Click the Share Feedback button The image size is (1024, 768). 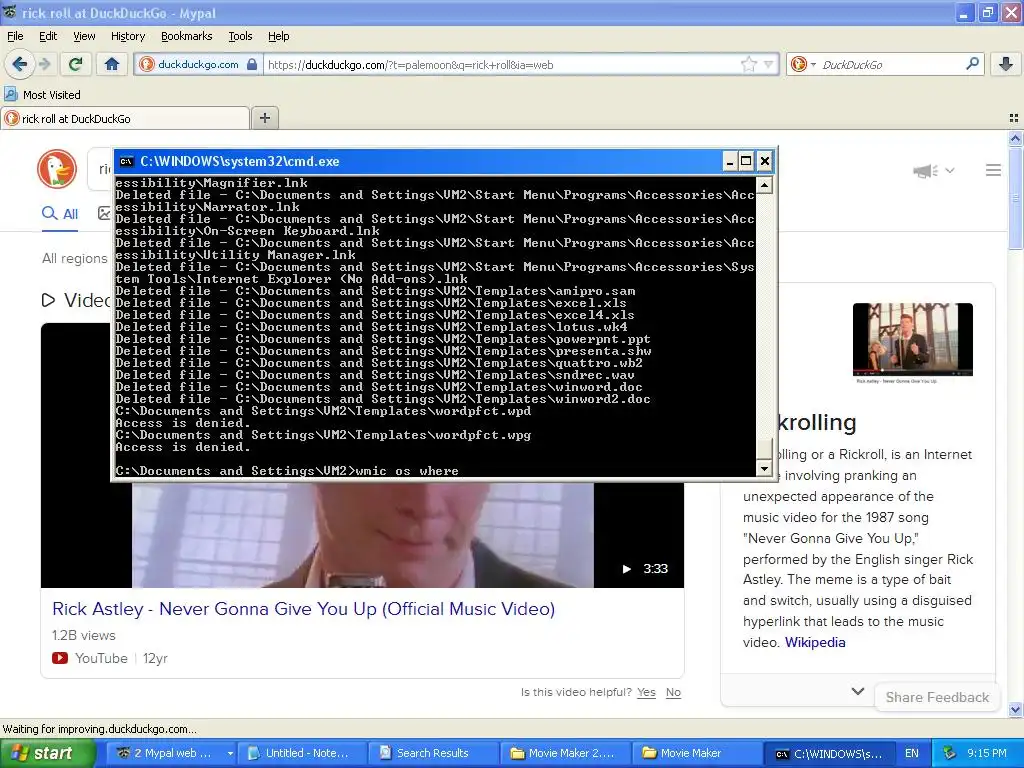pyautogui.click(x=936, y=697)
